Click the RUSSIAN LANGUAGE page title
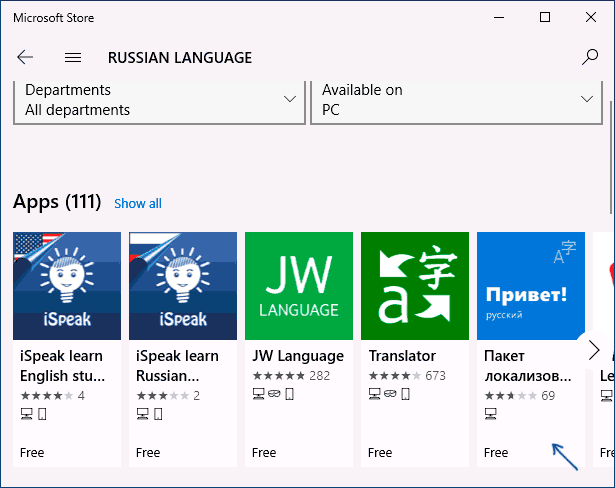 click(x=180, y=58)
